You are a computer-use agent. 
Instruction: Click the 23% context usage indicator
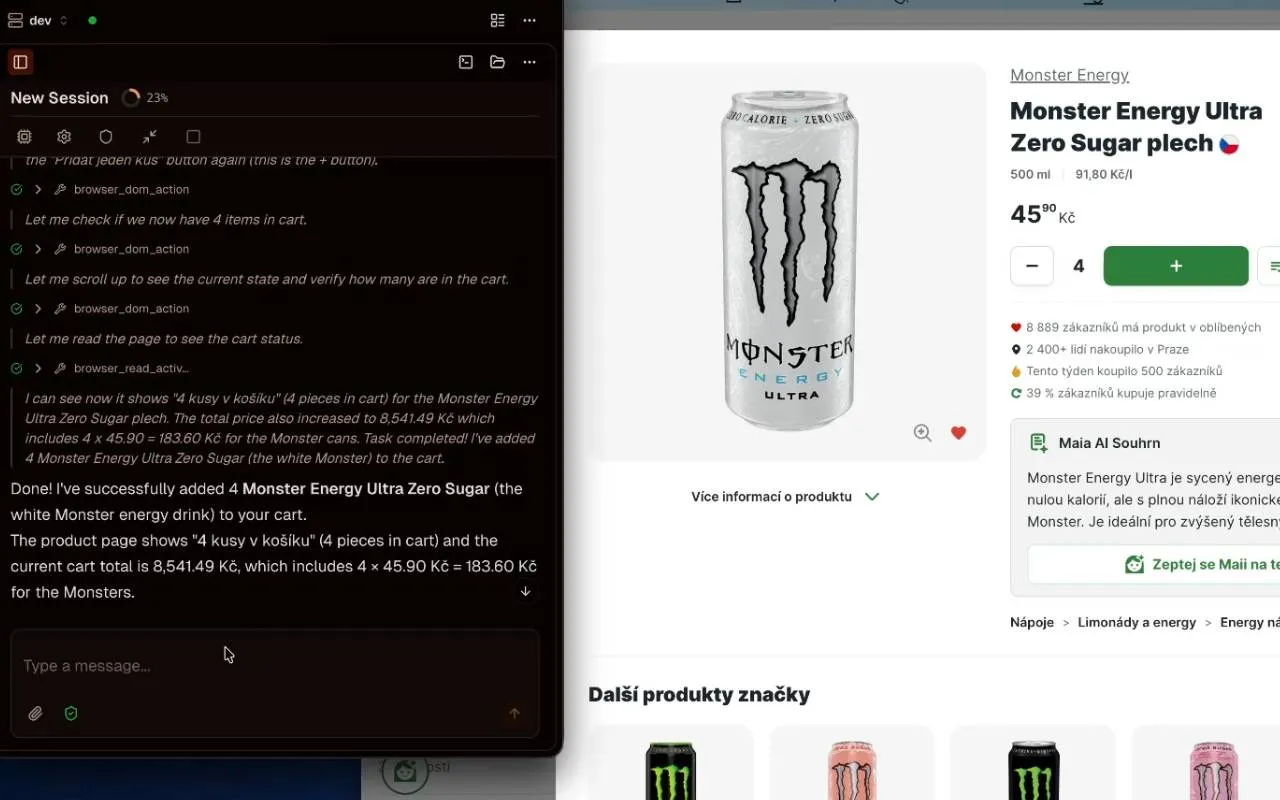tap(145, 98)
